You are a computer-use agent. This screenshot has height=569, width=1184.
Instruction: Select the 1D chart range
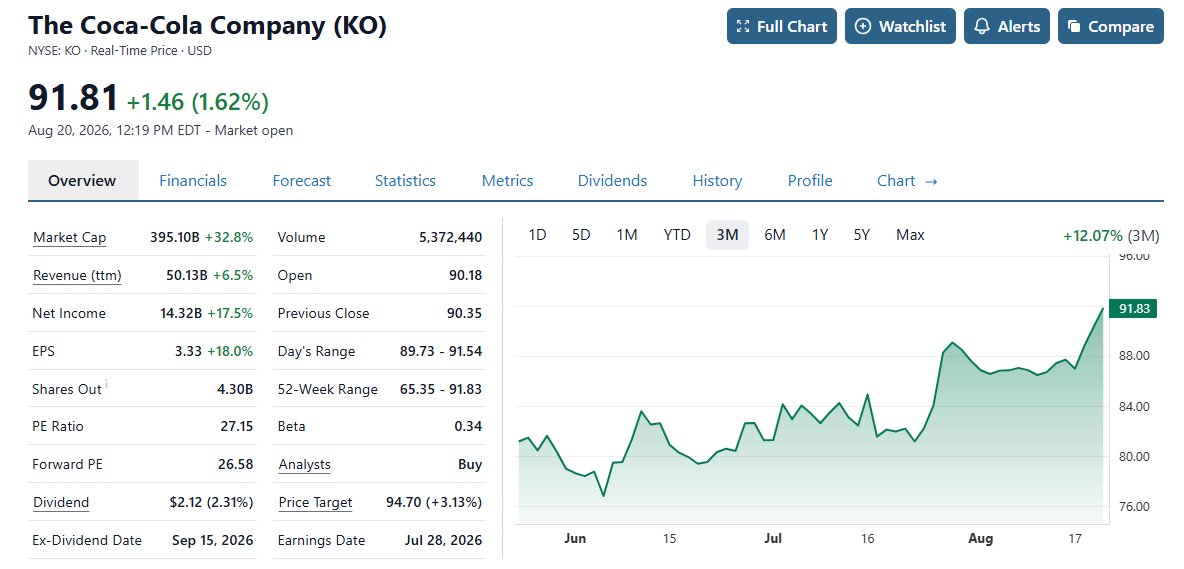pyautogui.click(x=537, y=235)
